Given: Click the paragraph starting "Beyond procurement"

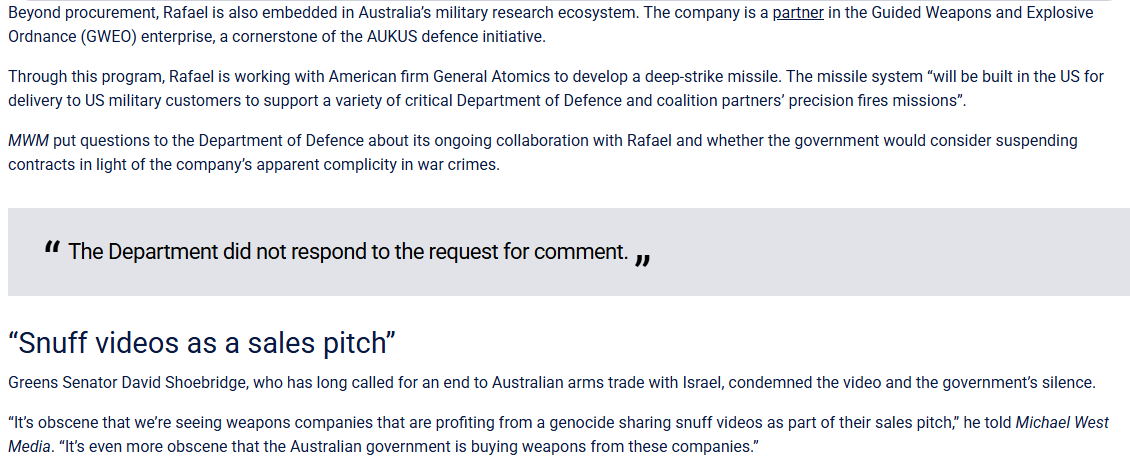Looking at the screenshot, I should [550, 24].
